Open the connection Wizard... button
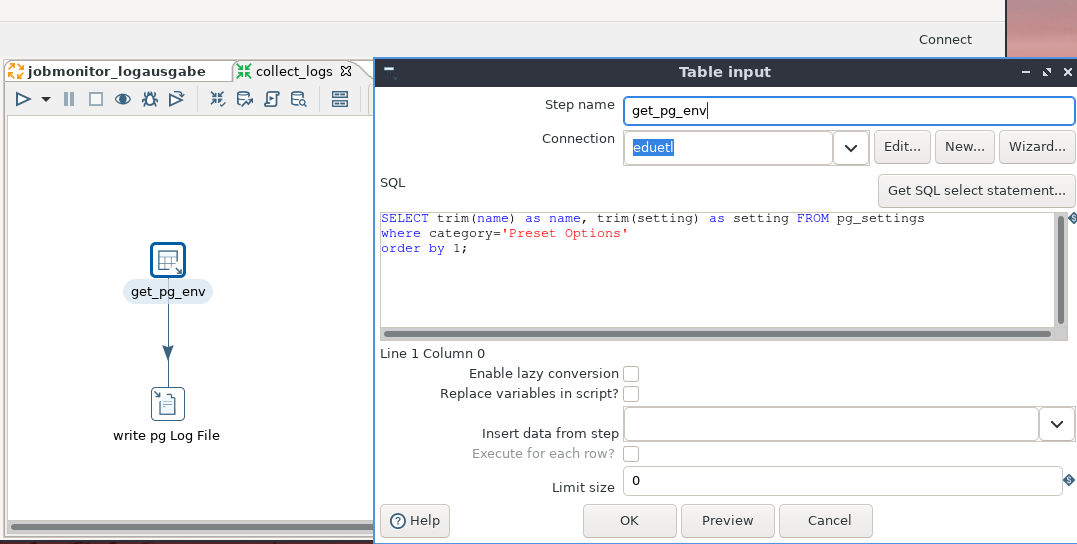Screen dimensions: 1077x544 (1037, 147)
